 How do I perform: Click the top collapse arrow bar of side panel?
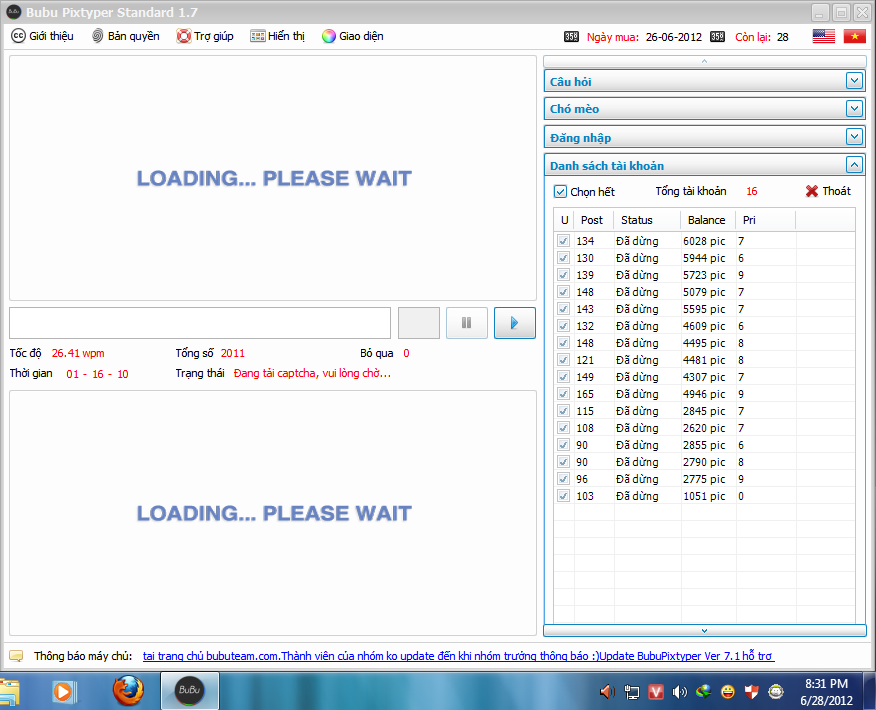coord(704,61)
